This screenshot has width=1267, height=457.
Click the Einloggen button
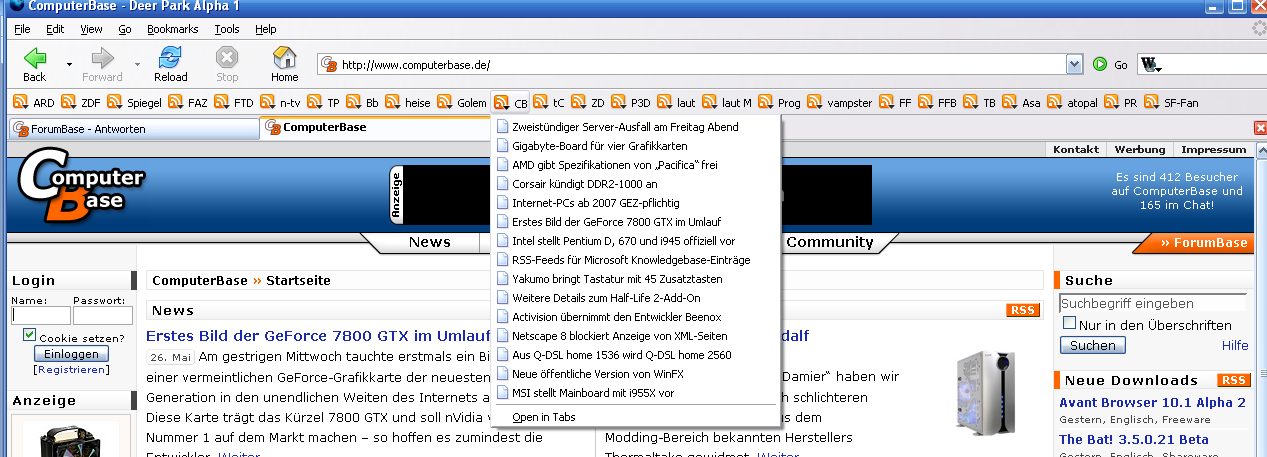[x=71, y=354]
